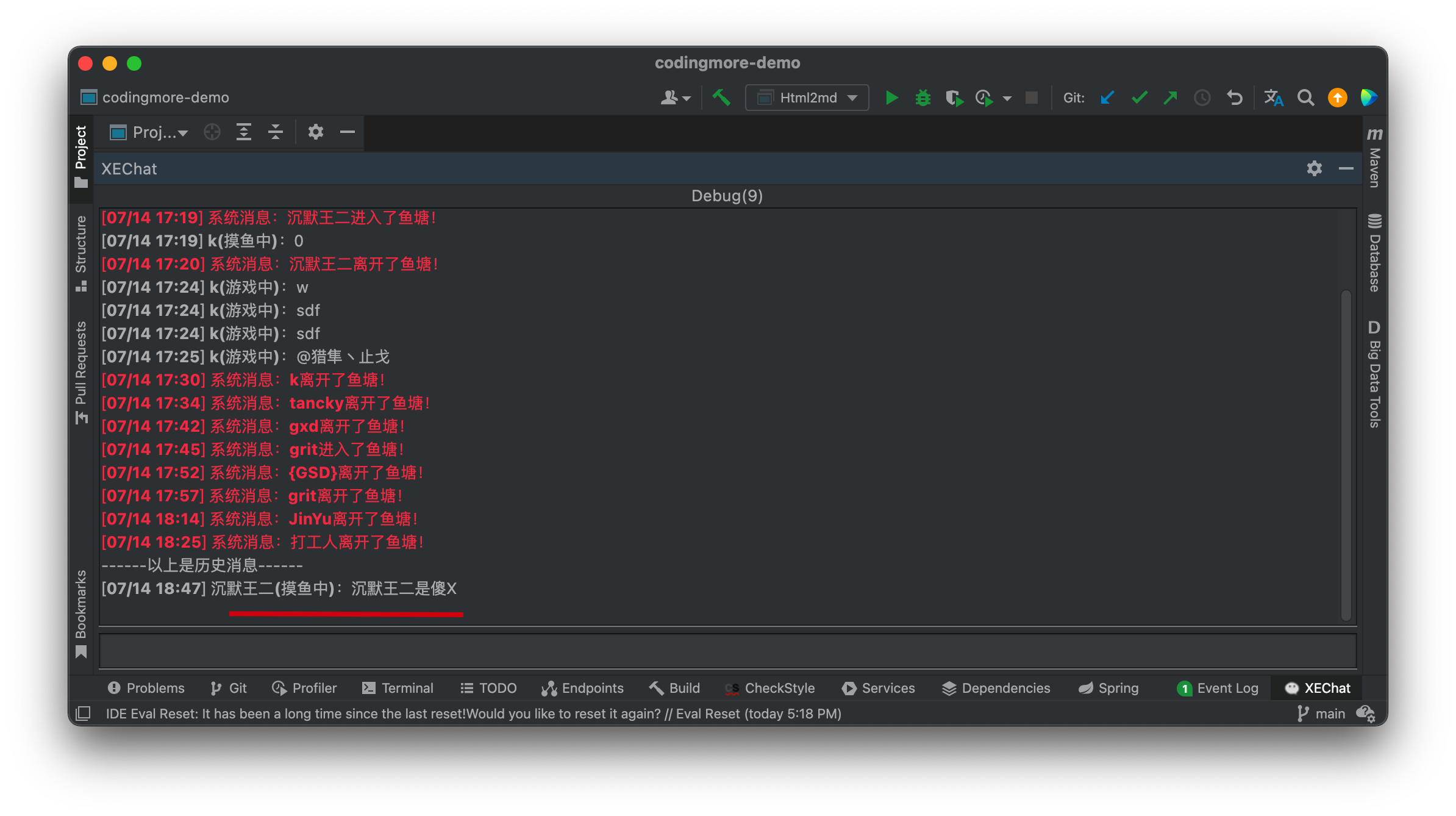
Task: Click the chat message input field
Action: [x=727, y=651]
